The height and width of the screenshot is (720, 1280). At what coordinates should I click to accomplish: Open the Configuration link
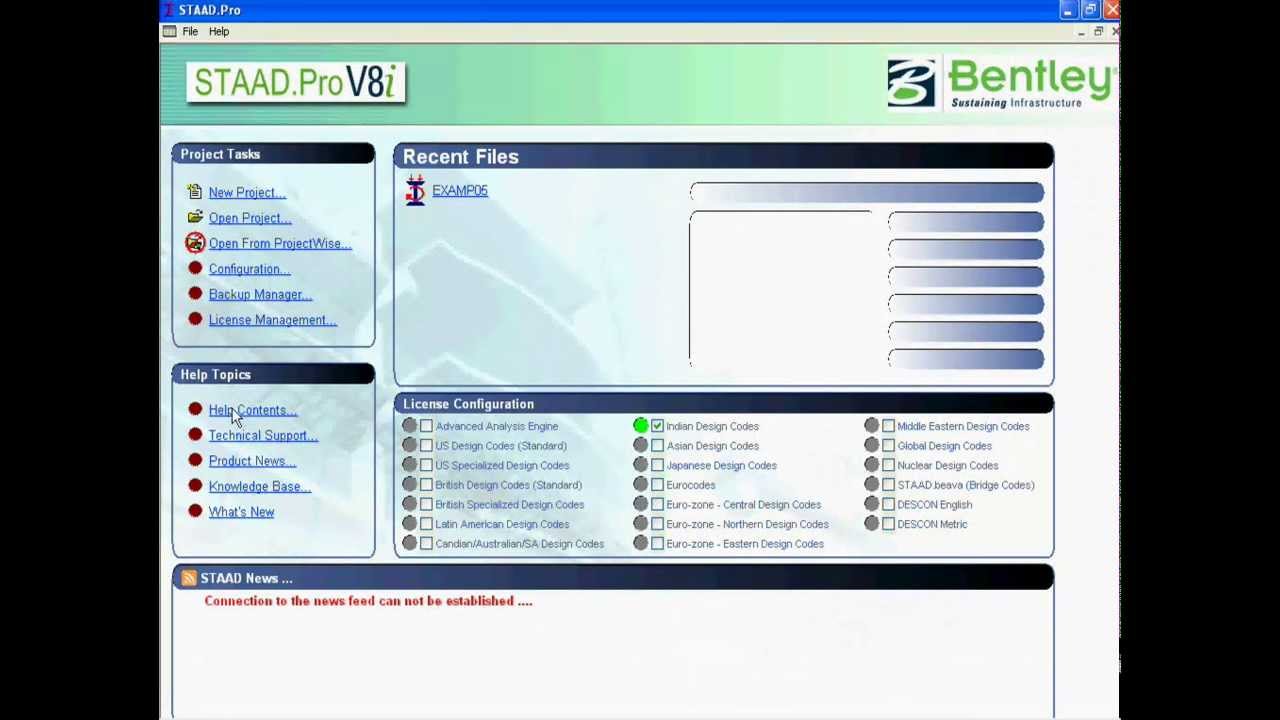tap(249, 269)
